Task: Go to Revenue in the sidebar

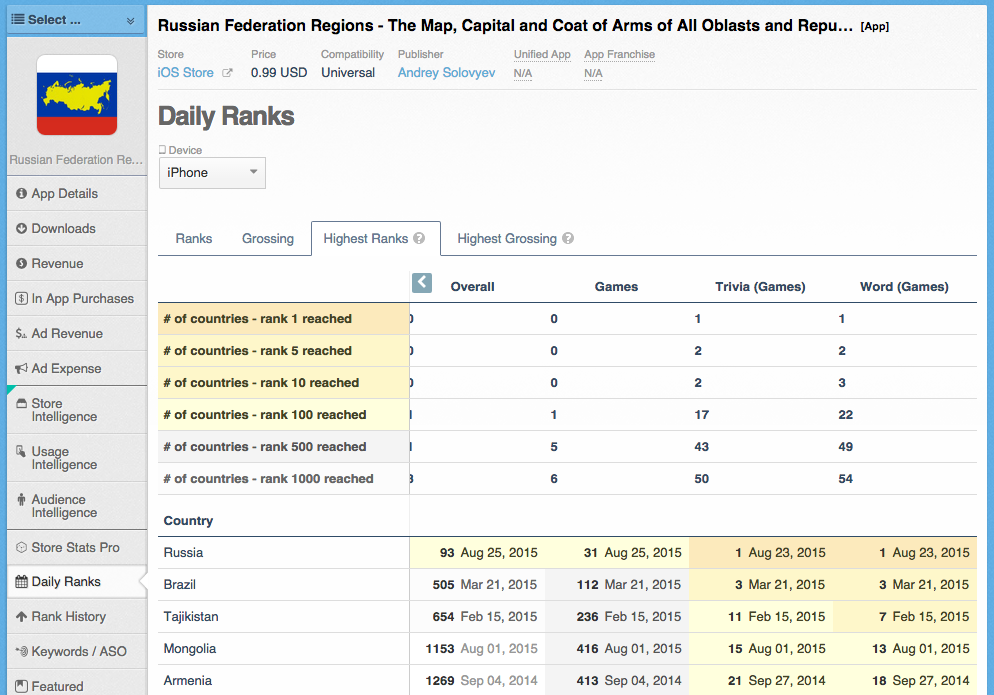Action: (x=57, y=264)
